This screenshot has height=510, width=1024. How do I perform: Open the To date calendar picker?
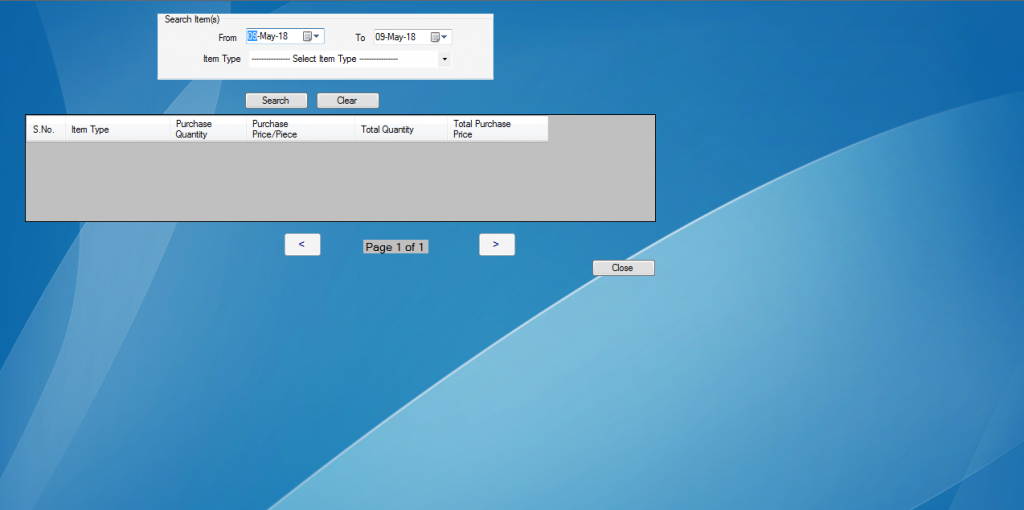439,37
